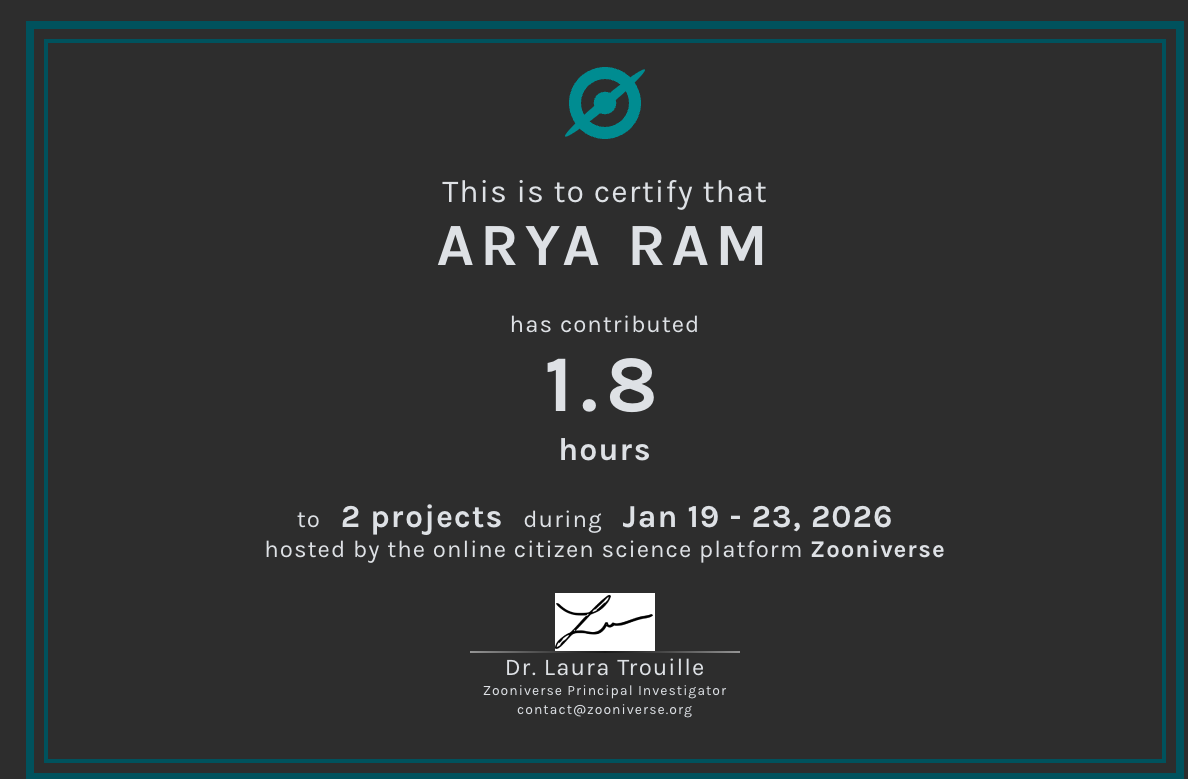Click the date range 'Jan 19 - 23, 2026'
This screenshot has width=1188, height=779.
click(x=757, y=517)
